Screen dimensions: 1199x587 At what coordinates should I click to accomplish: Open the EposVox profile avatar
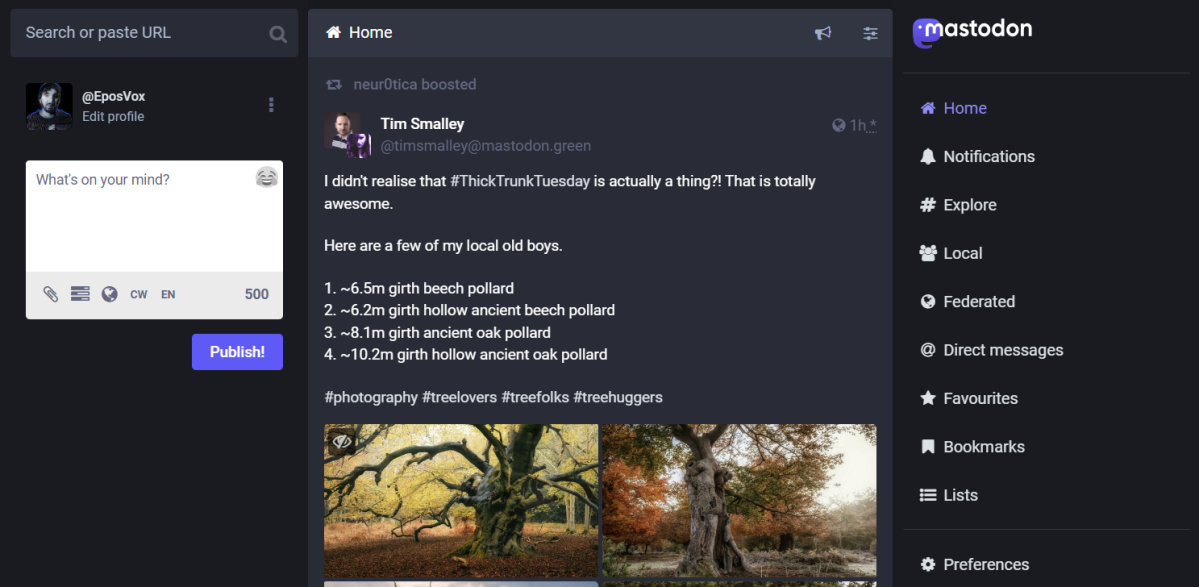click(x=49, y=106)
